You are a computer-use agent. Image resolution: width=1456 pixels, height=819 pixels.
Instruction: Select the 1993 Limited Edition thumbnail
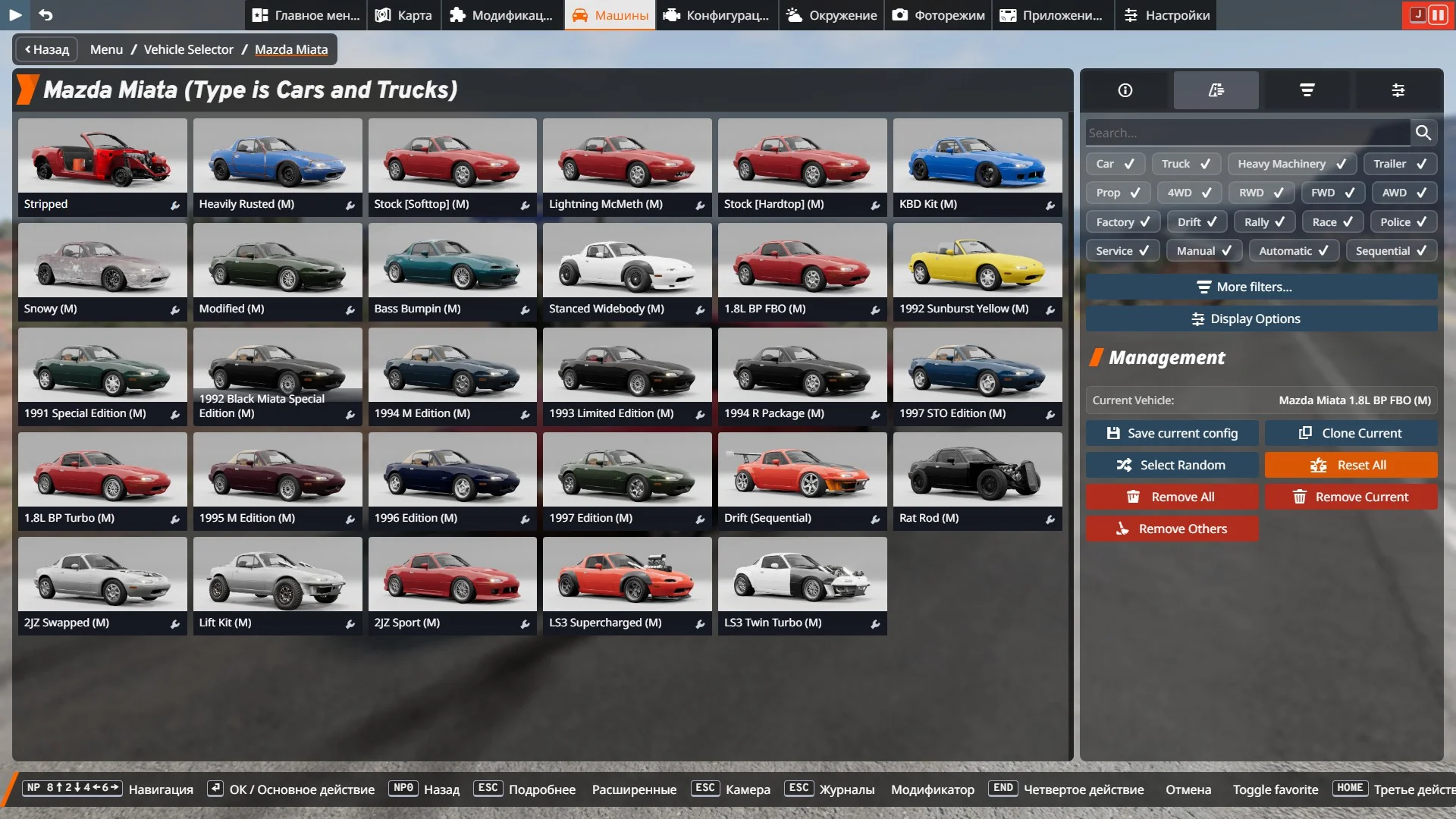point(627,376)
